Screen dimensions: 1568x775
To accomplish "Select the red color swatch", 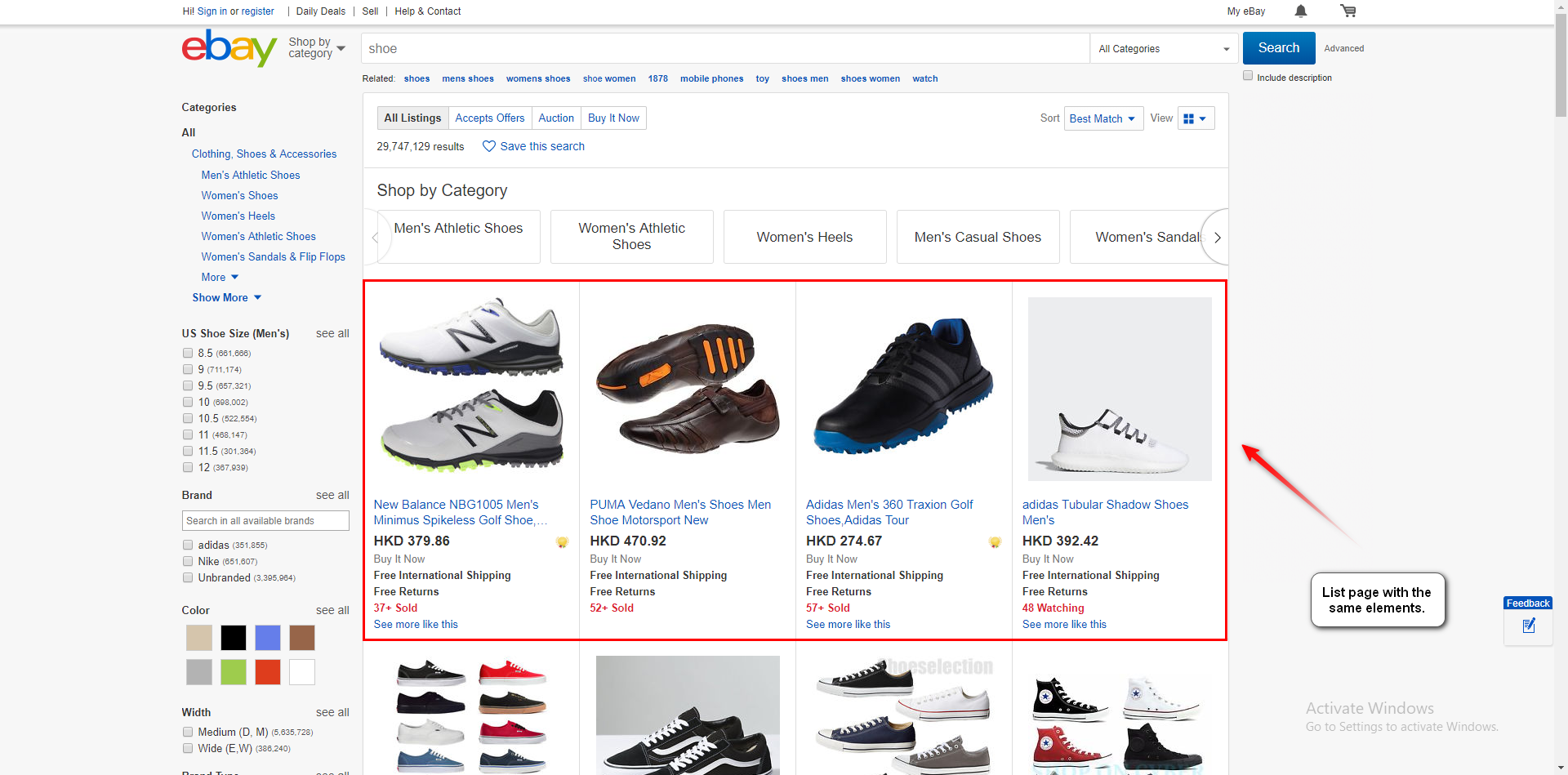I will [268, 672].
